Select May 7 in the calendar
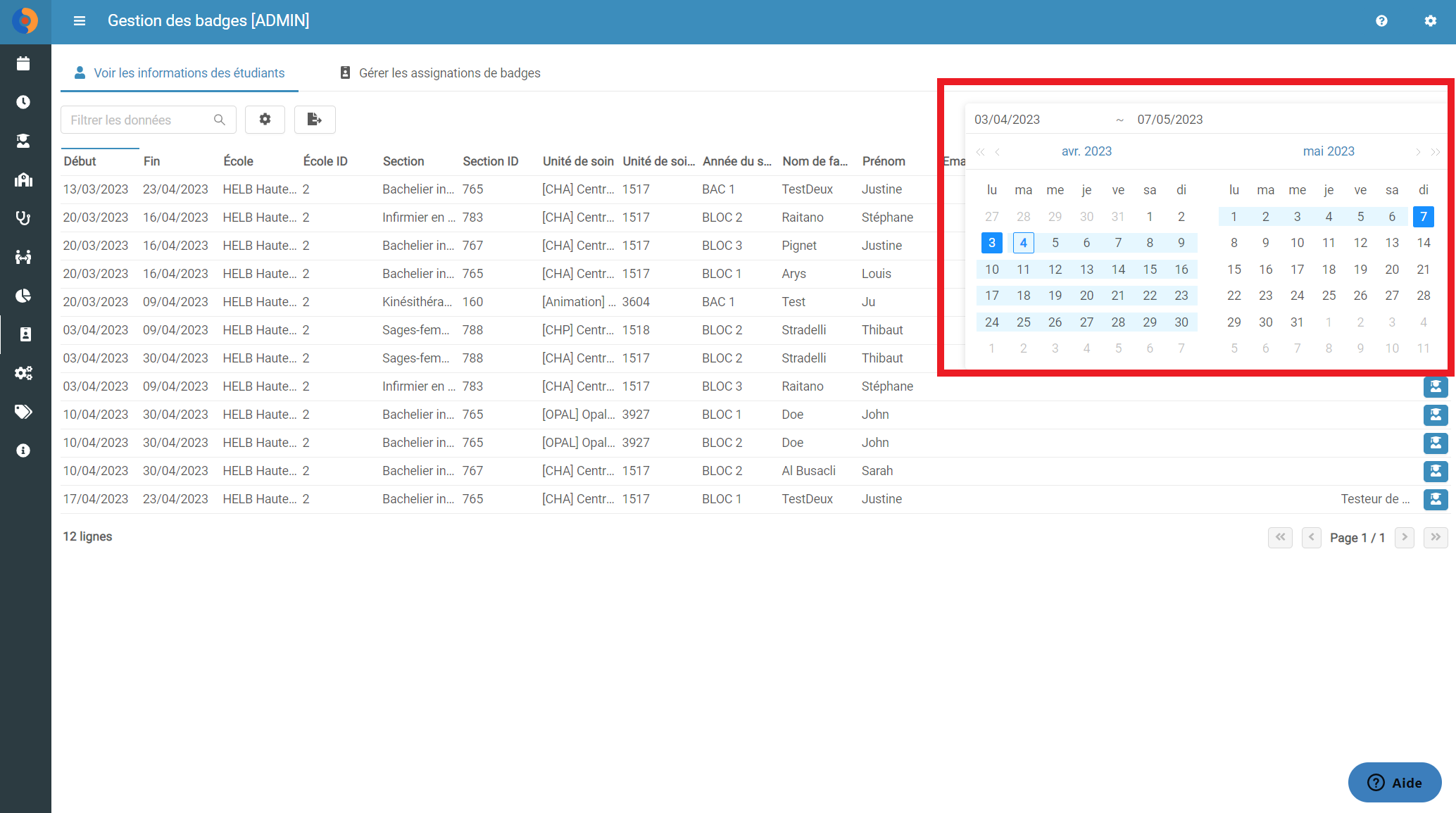The width and height of the screenshot is (1456, 813). pyautogui.click(x=1424, y=217)
